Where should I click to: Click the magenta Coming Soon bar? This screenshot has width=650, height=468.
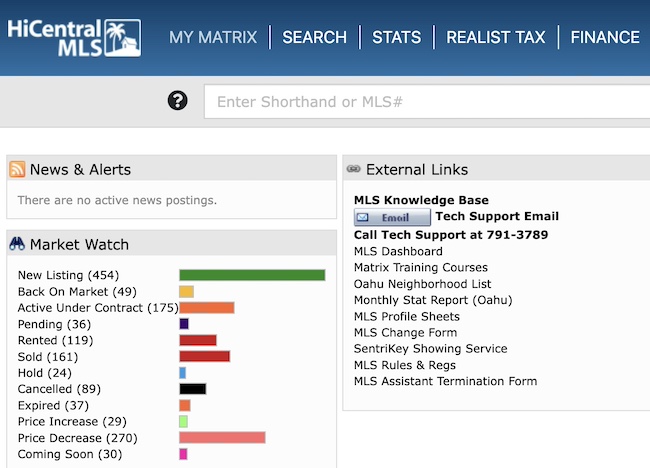pyautogui.click(x=183, y=454)
